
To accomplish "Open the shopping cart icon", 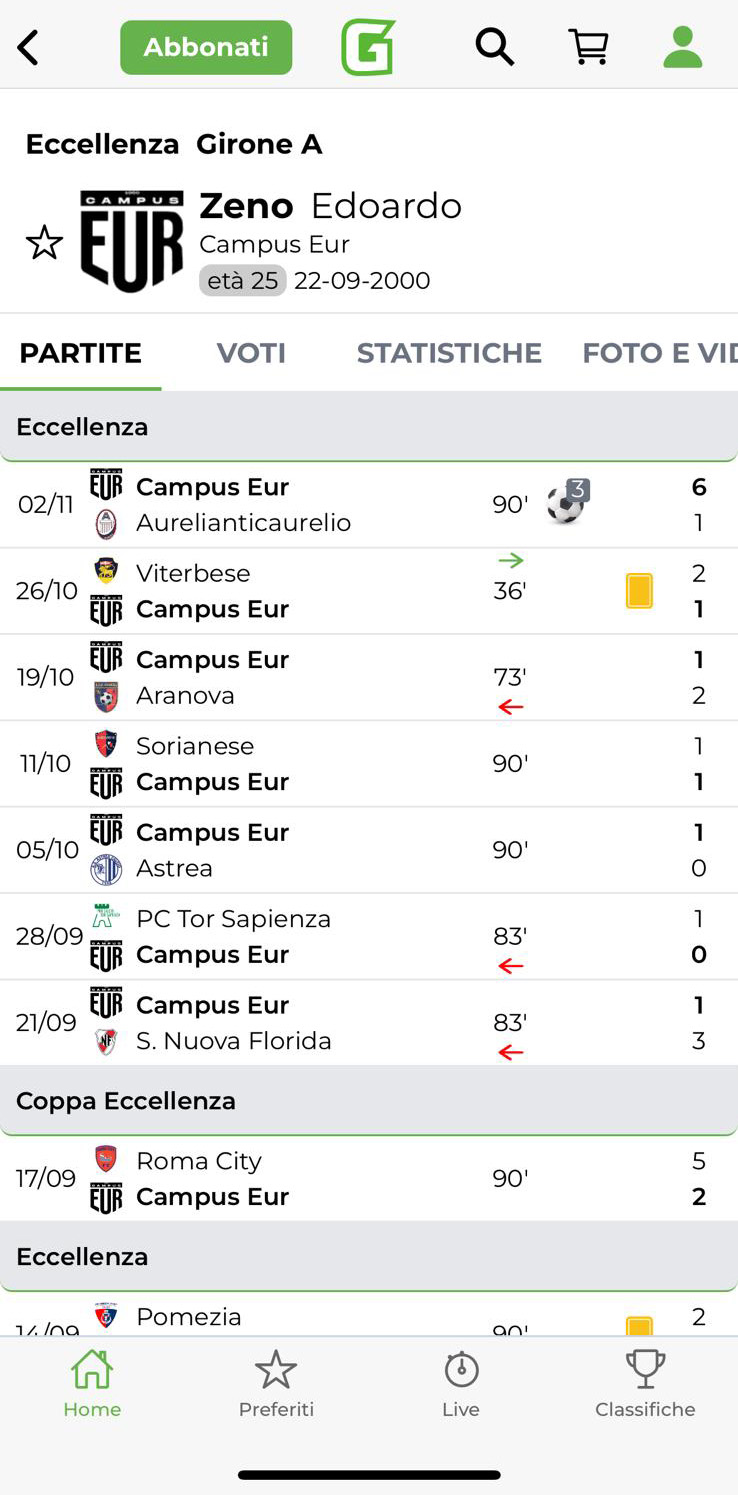I will pos(589,47).
